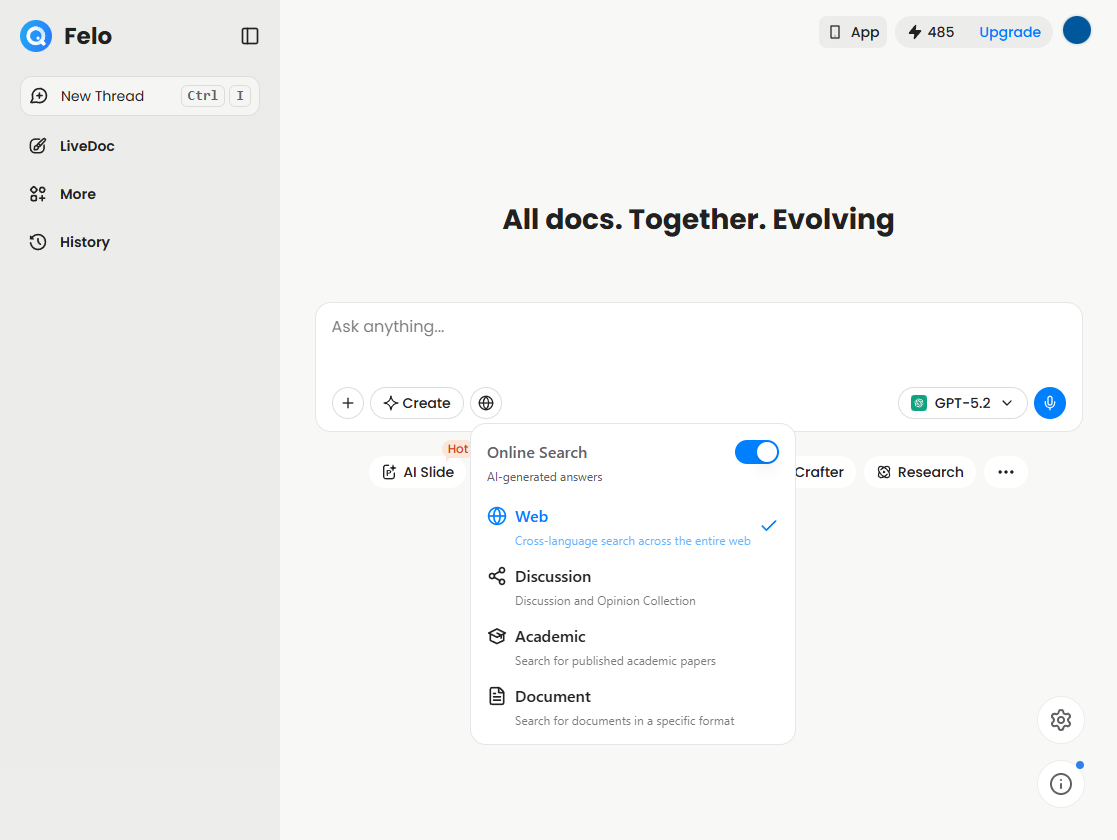This screenshot has height=840, width=1117.
Task: Open the settings gear
Action: 1060,719
